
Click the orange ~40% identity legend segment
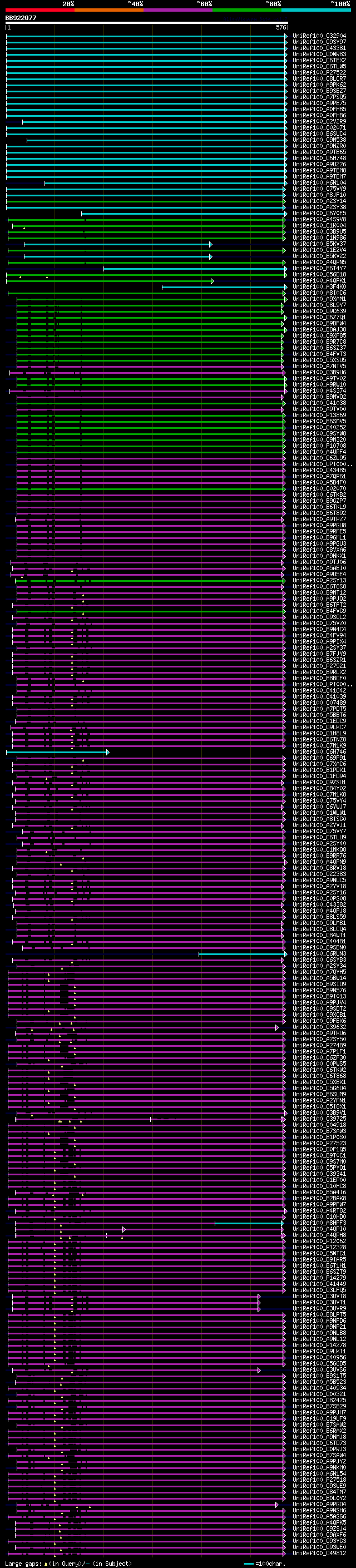coord(109,10)
